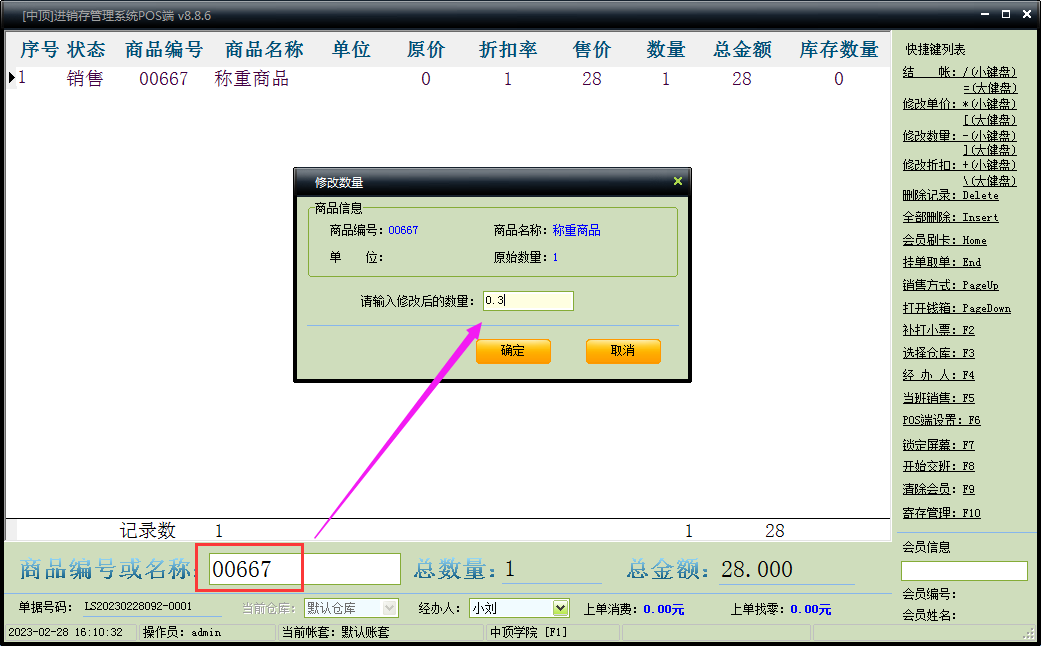Click the 确定 button in dialog
This screenshot has width=1041, height=646.
[x=513, y=351]
